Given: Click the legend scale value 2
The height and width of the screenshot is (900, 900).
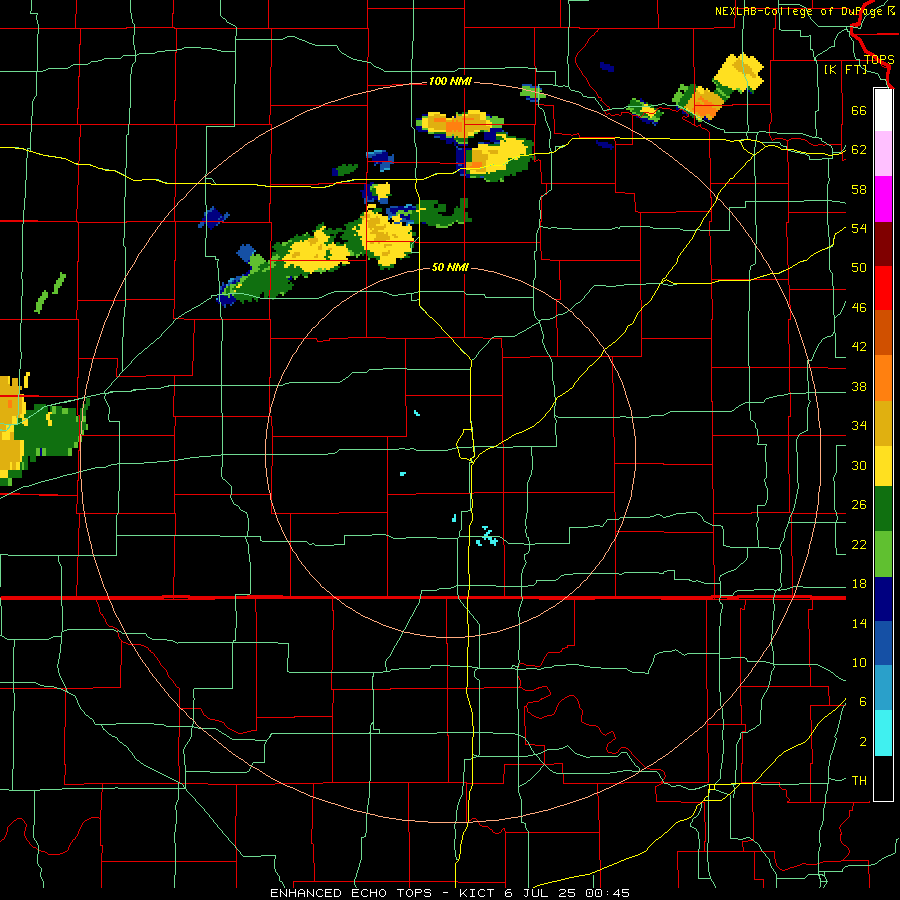Looking at the screenshot, I should (x=863, y=742).
